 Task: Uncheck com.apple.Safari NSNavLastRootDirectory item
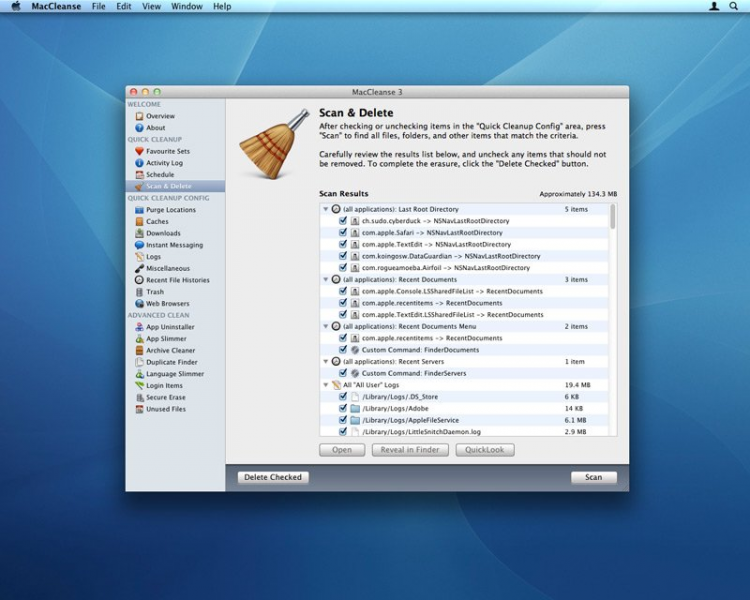point(342,233)
